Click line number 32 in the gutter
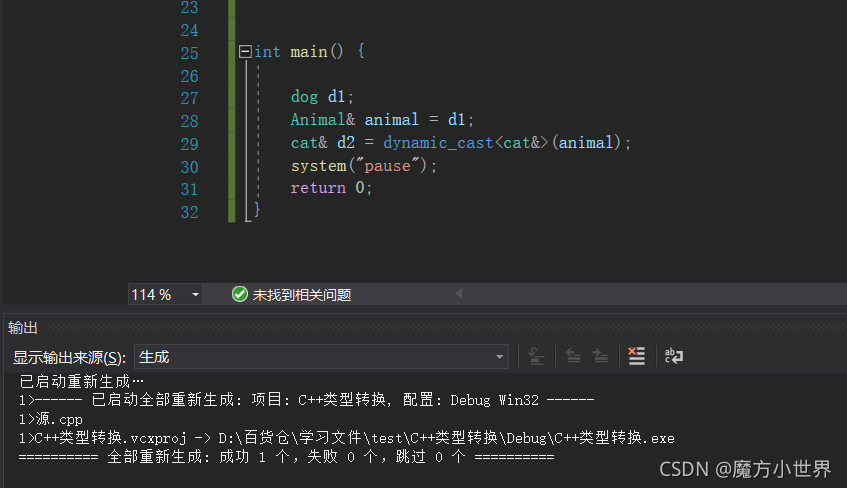 click(189, 212)
